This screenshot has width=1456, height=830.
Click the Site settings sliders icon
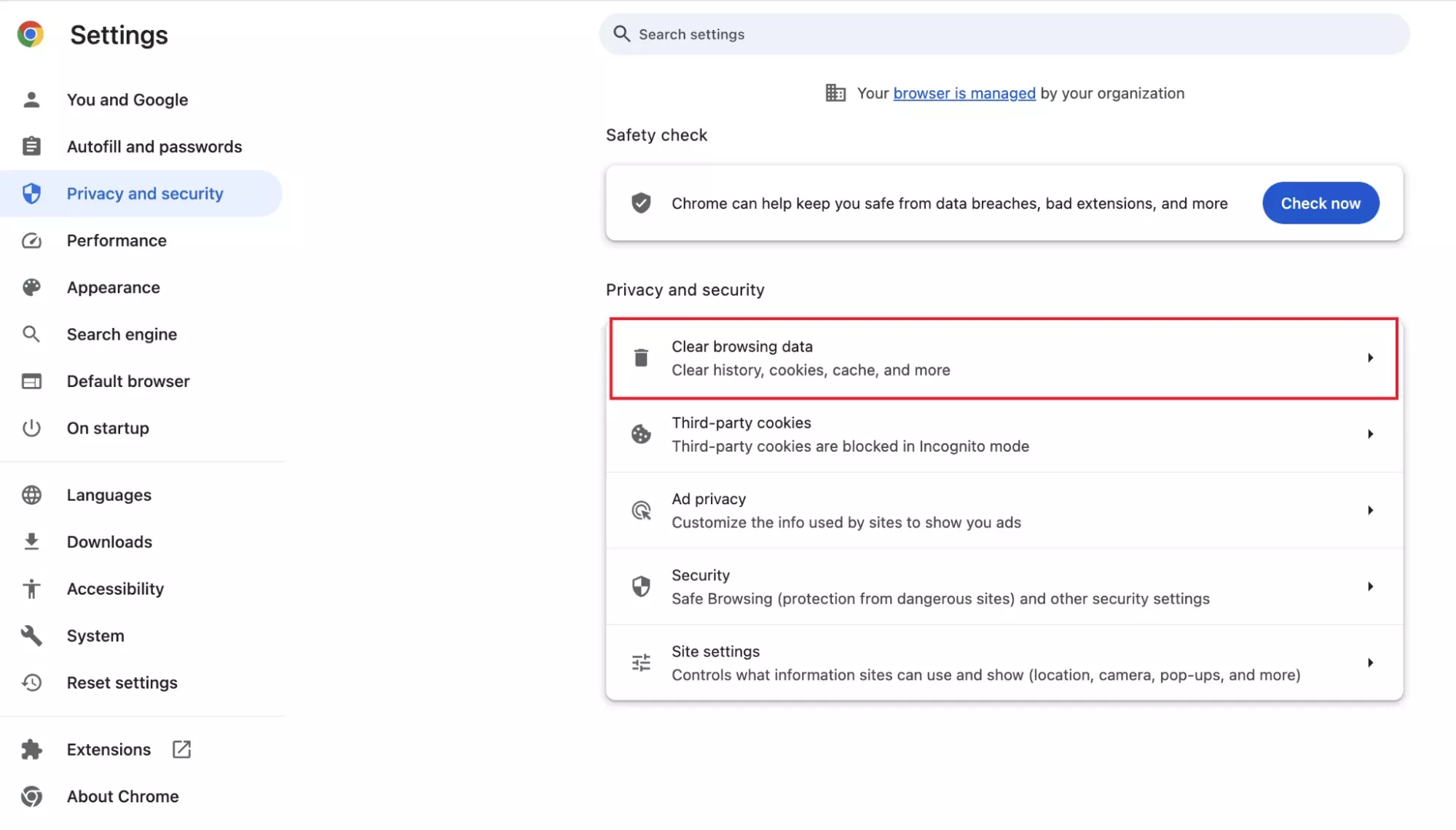coord(640,663)
